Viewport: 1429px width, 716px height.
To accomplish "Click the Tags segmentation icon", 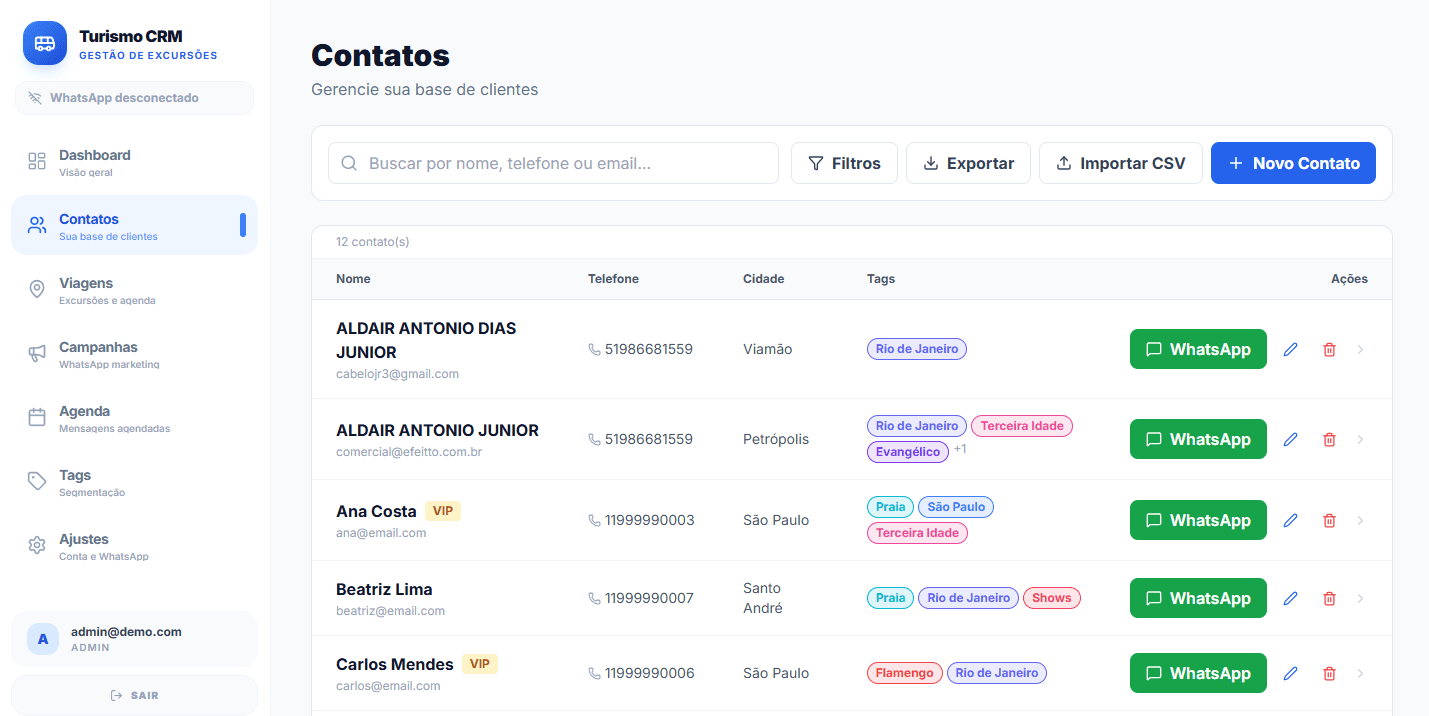I will (x=36, y=479).
